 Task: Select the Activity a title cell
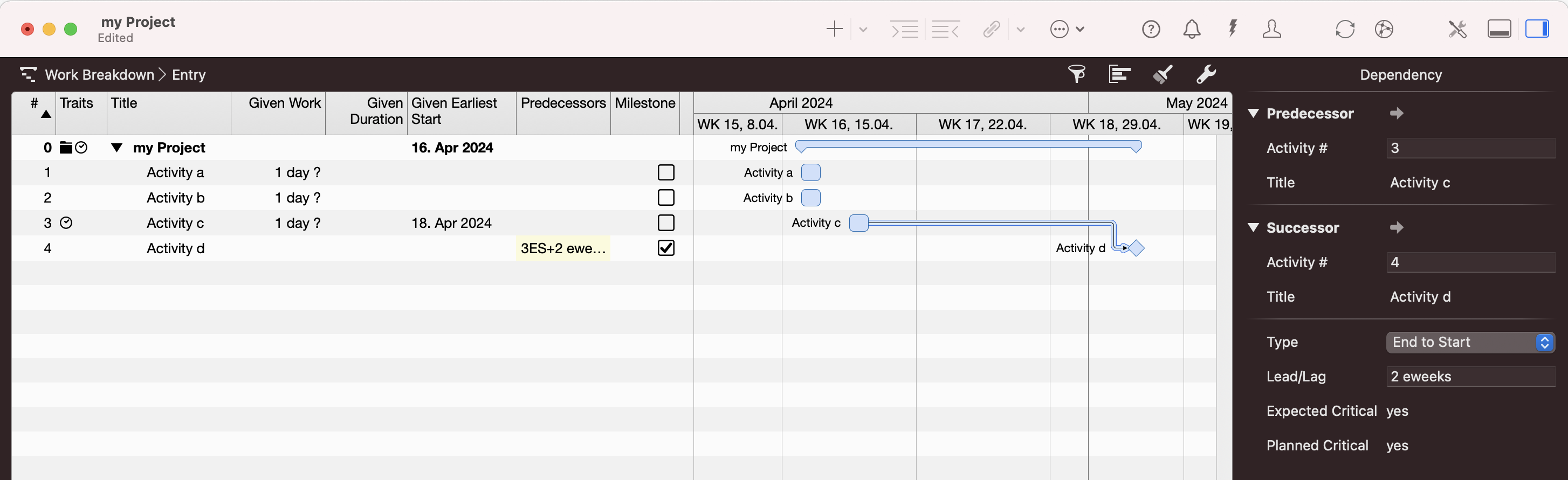[169, 173]
